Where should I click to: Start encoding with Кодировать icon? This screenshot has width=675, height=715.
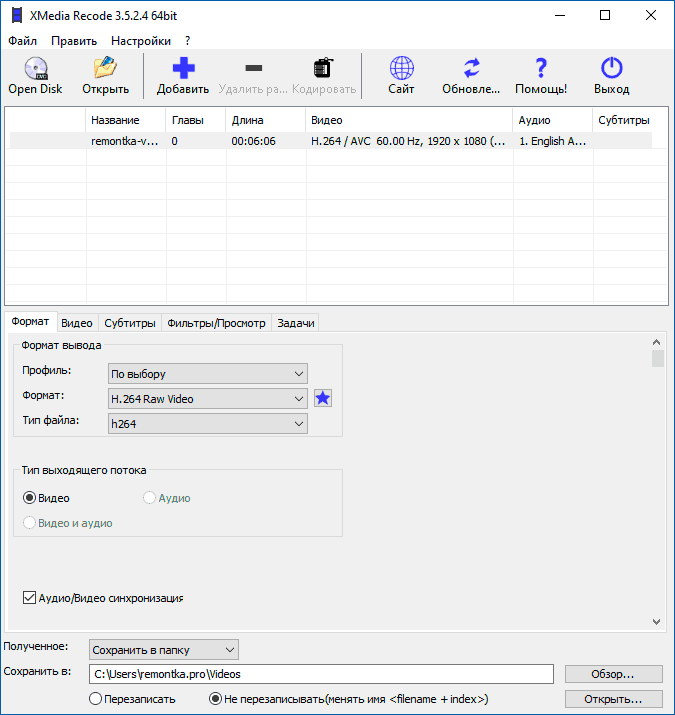[x=324, y=76]
